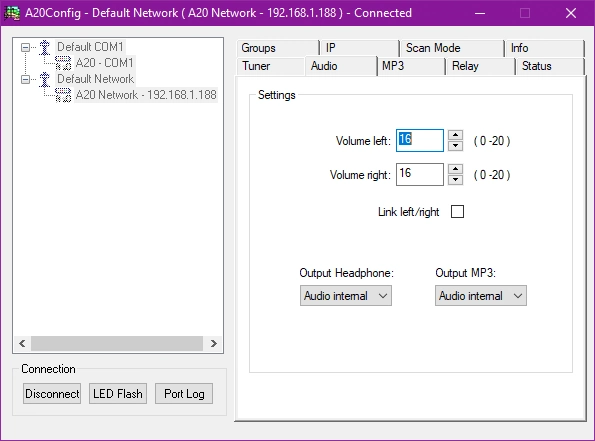The width and height of the screenshot is (595, 441).
Task: Open the Output Headphone dropdown
Action: point(346,296)
